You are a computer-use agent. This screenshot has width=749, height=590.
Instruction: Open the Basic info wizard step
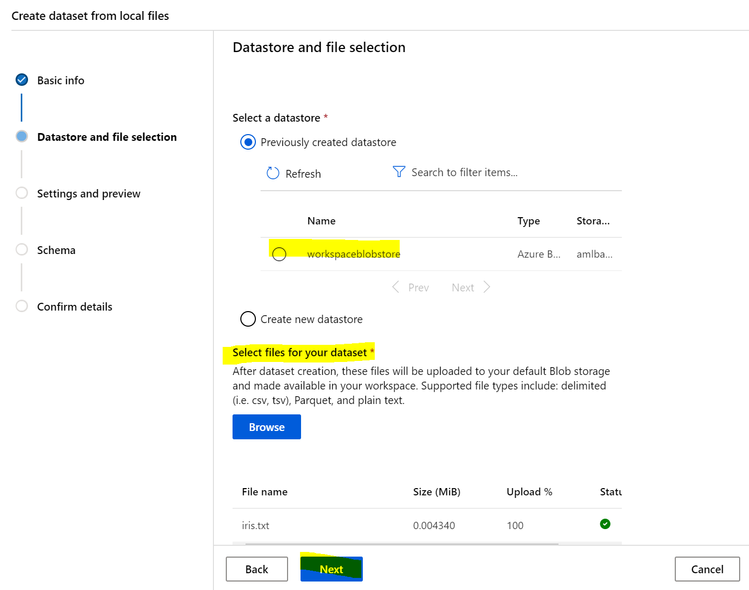click(61, 80)
